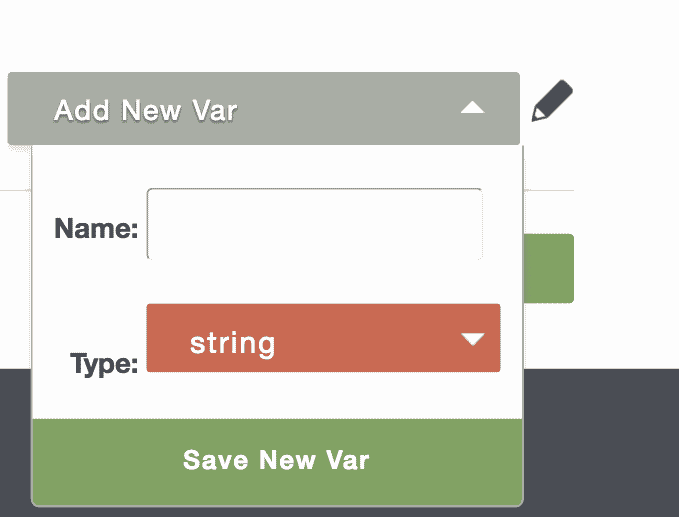Select the "string" text in Type selector
Viewport: 679px width, 517px height.
(232, 344)
